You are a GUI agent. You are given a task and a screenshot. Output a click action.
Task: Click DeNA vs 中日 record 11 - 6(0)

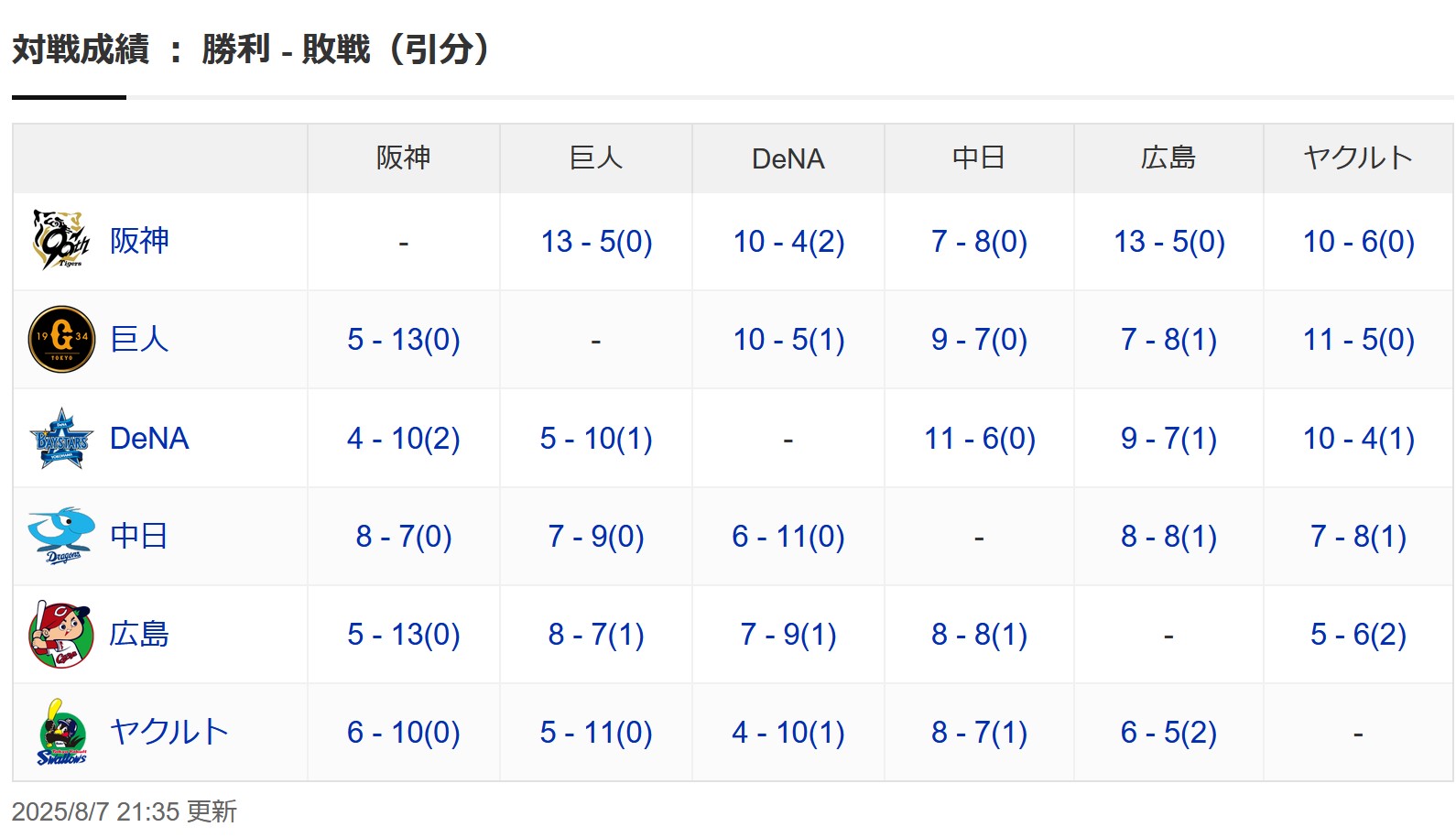[x=980, y=439]
